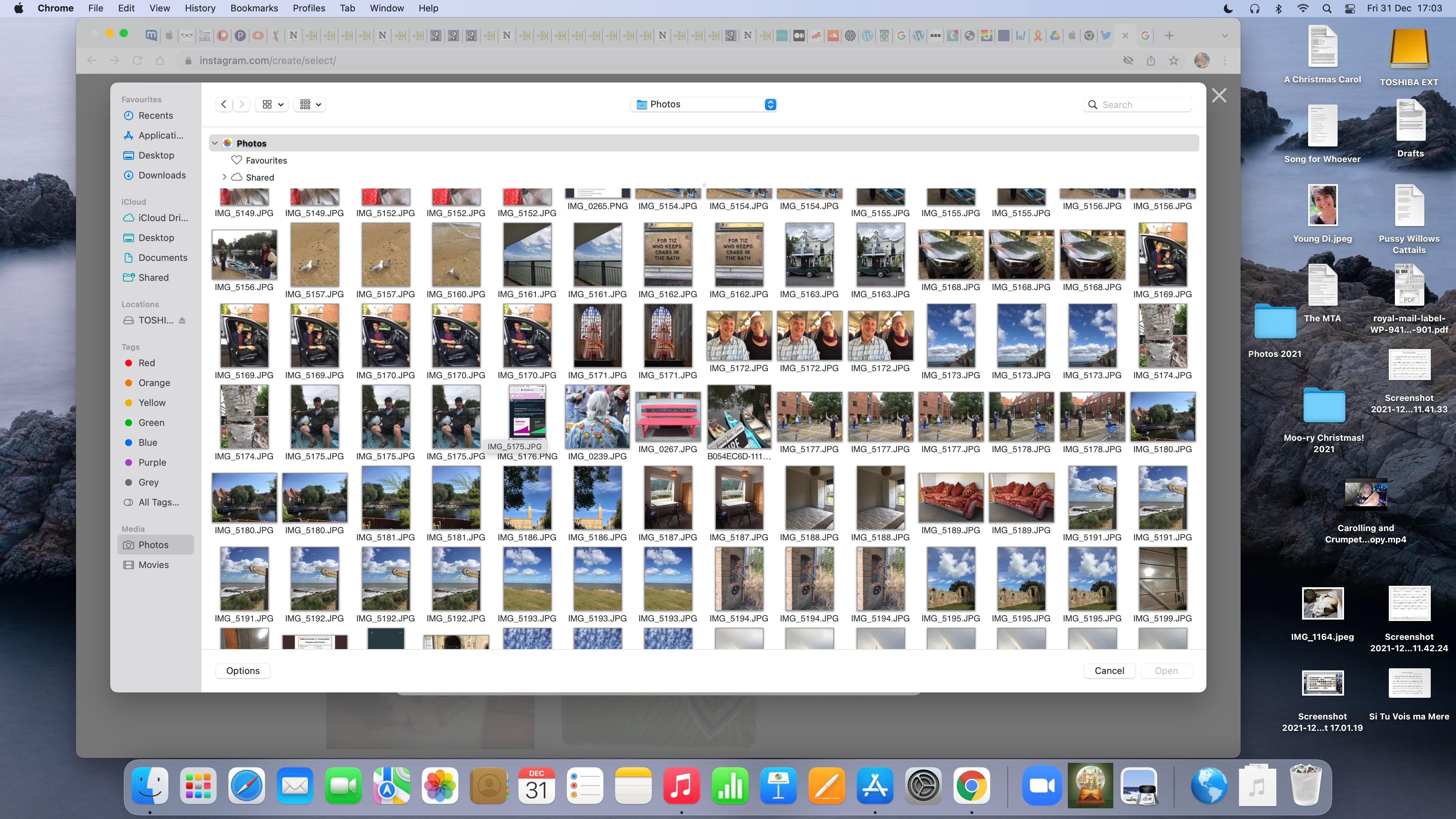Viewport: 1456px width, 819px height.
Task: Expand the Shared albums item
Action: 224,177
